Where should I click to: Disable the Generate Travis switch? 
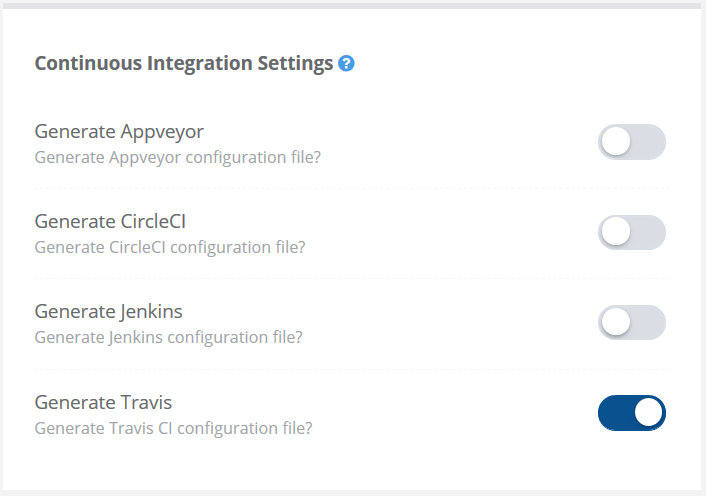point(631,412)
